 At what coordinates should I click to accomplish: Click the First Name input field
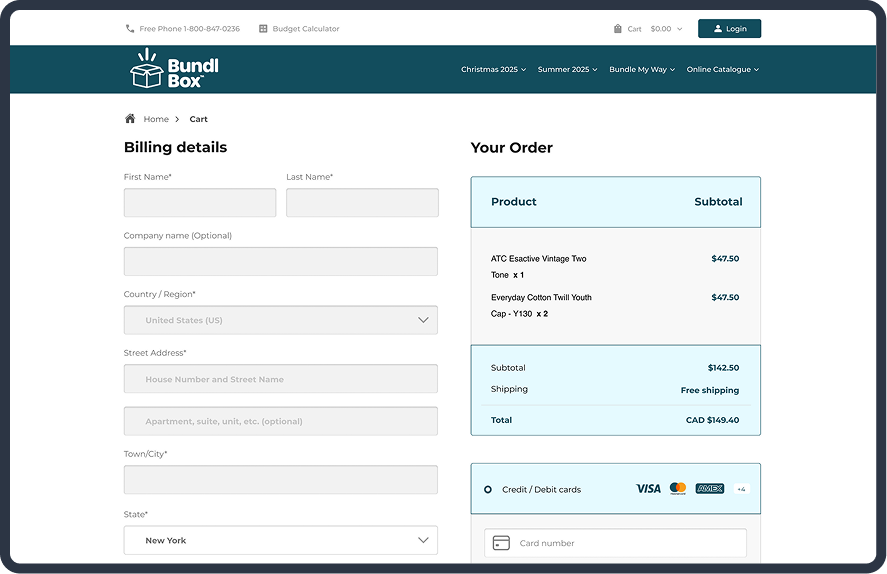coord(200,202)
